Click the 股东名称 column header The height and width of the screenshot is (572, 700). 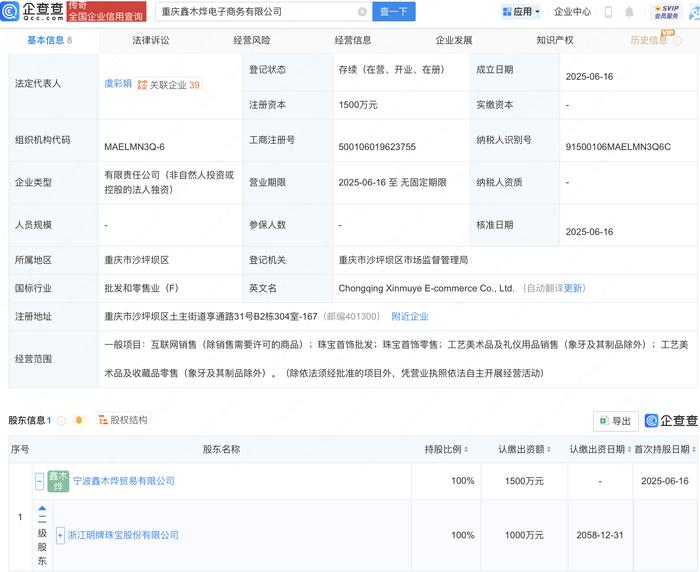pos(221,449)
